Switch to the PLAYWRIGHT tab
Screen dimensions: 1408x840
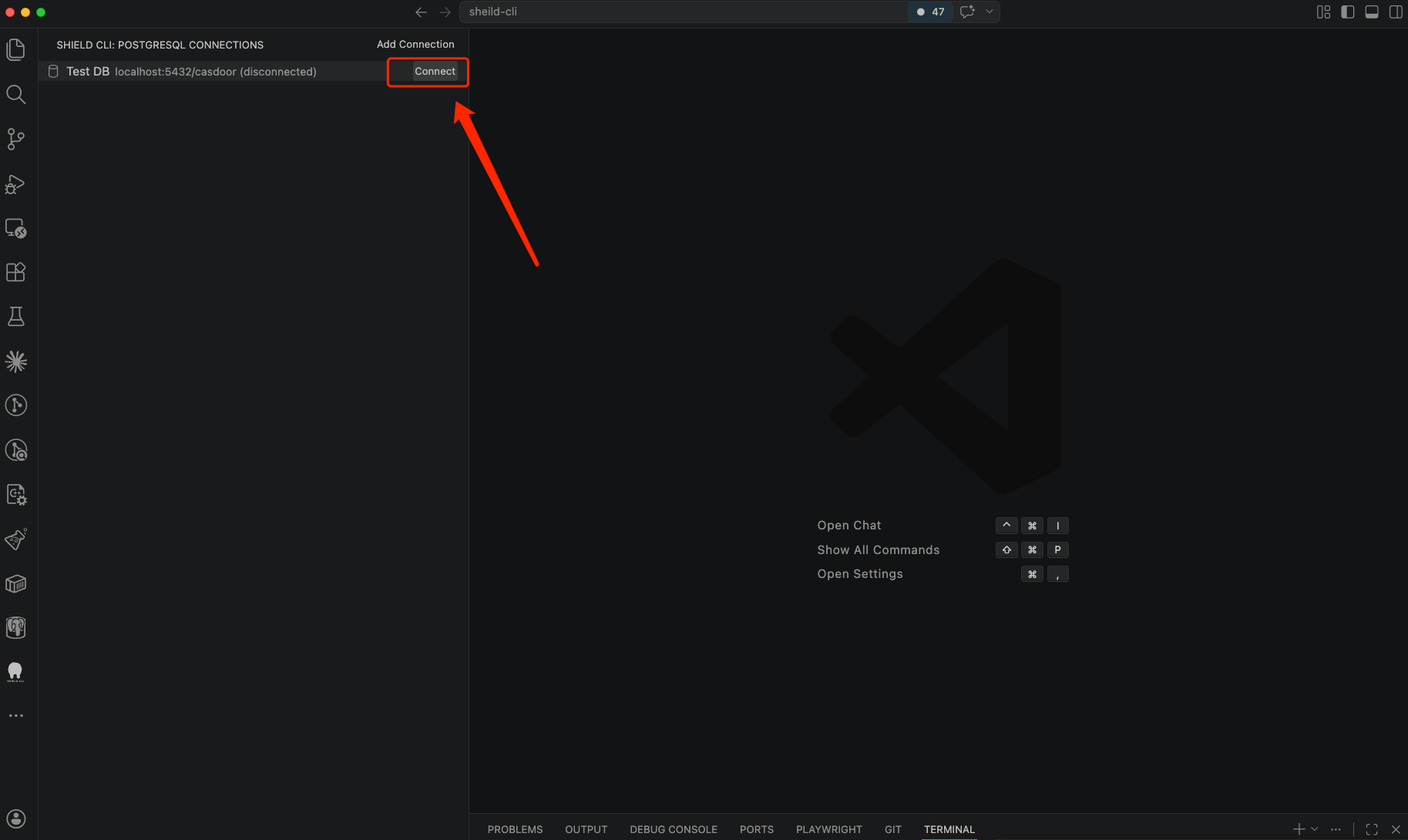pyautogui.click(x=829, y=829)
